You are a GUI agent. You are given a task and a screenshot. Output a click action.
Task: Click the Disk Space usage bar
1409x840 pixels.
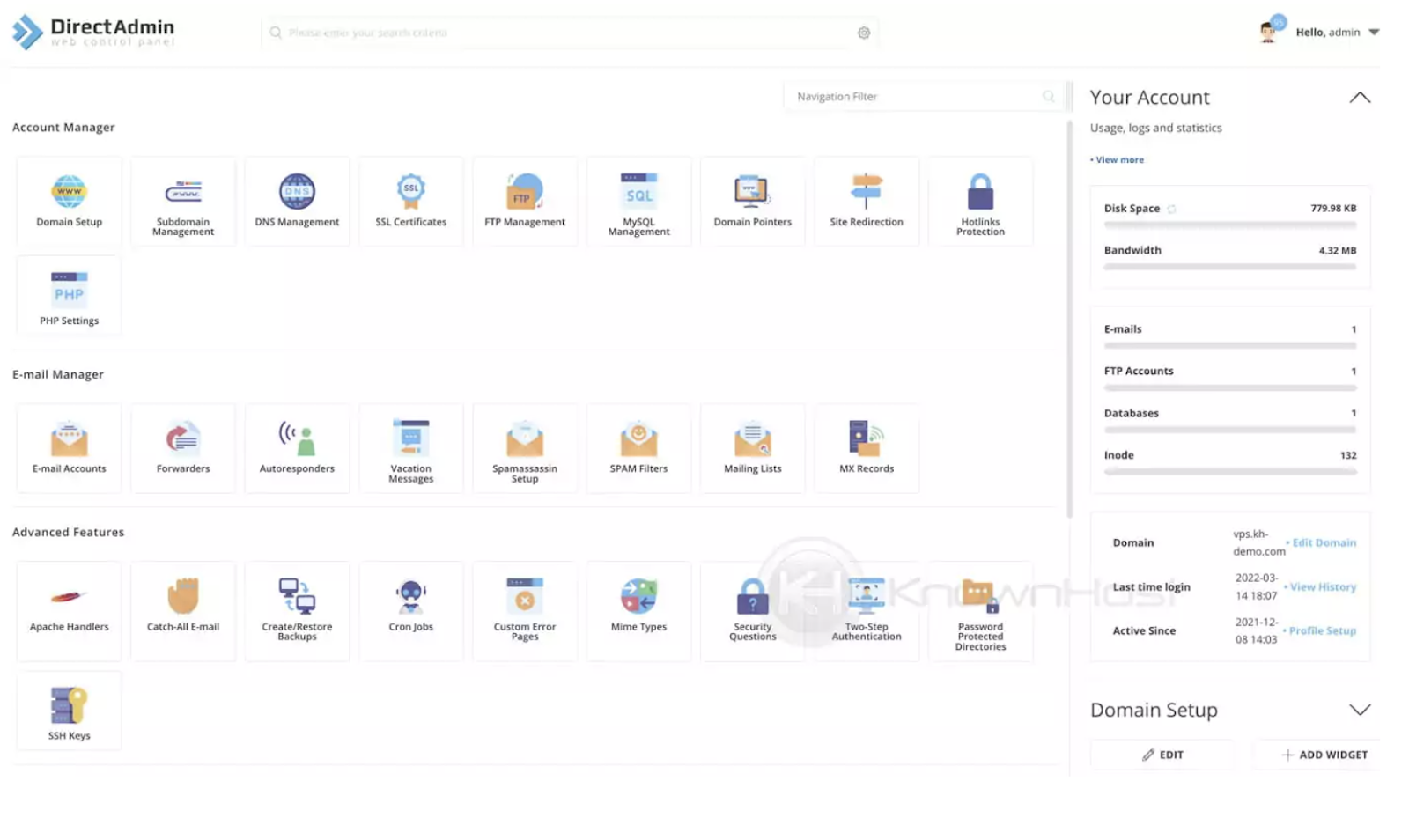pos(1230,225)
